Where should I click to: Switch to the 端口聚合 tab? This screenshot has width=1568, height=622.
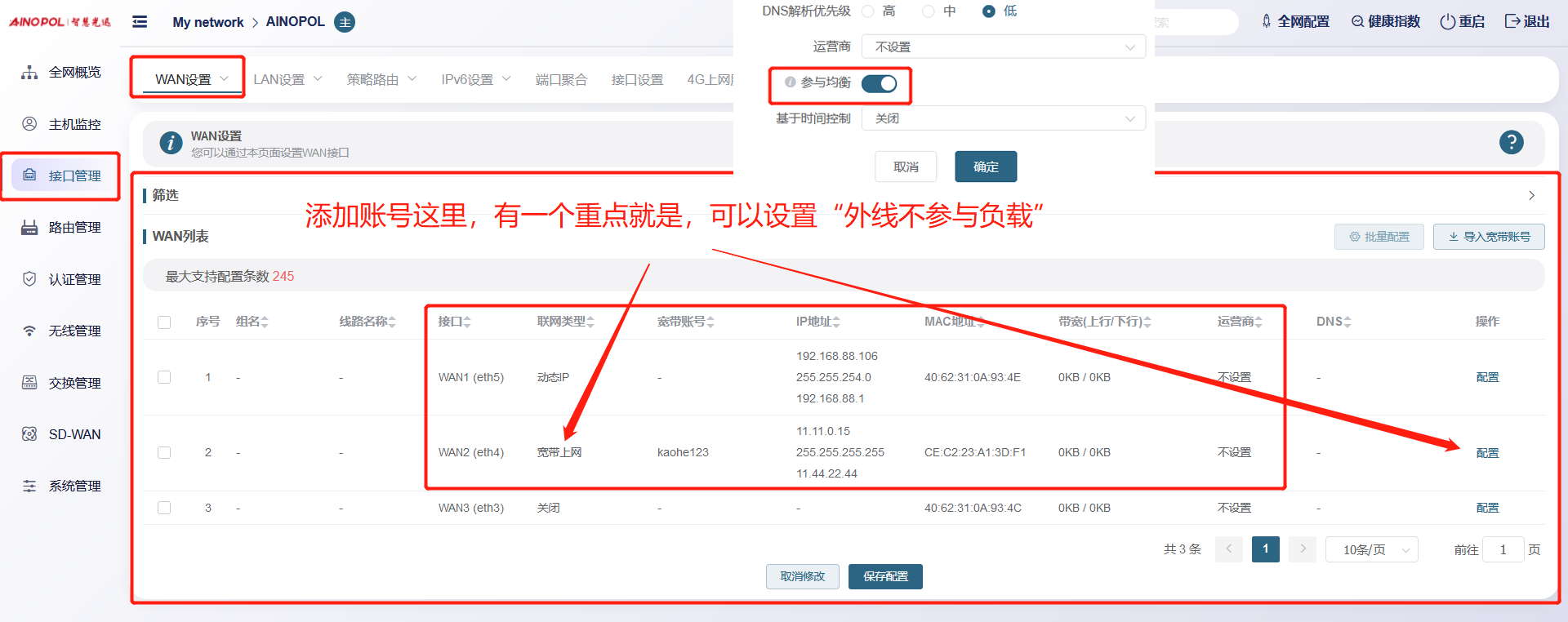pos(561,79)
